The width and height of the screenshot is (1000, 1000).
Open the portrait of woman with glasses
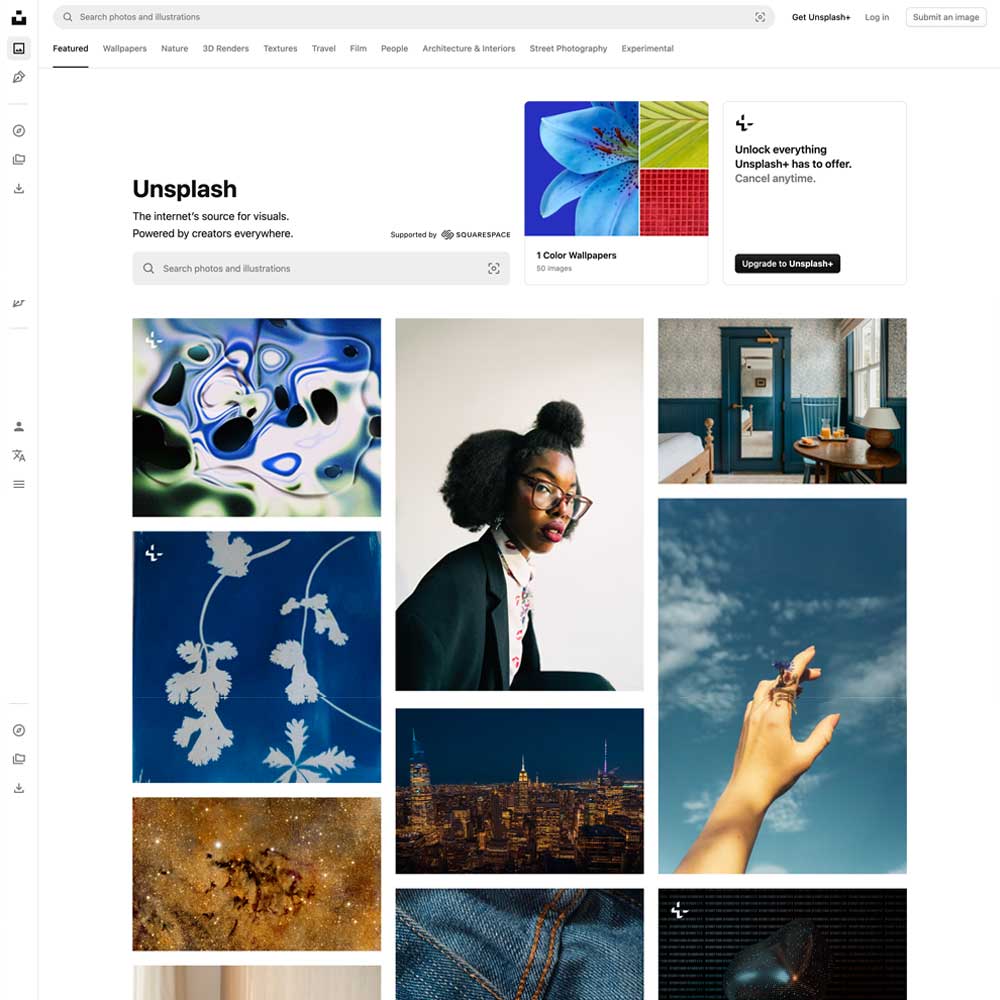[519, 504]
